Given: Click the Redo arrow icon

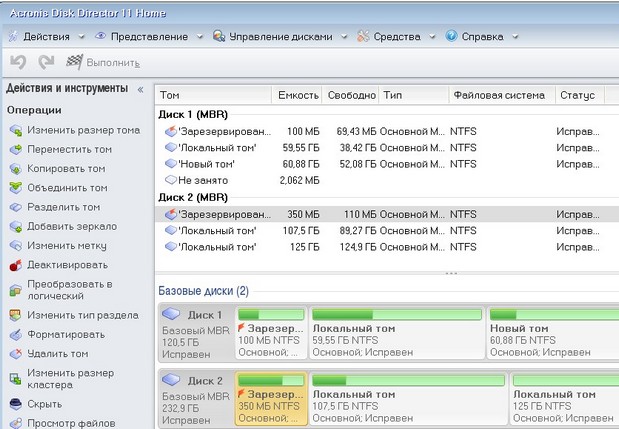Looking at the screenshot, I should (x=46, y=62).
